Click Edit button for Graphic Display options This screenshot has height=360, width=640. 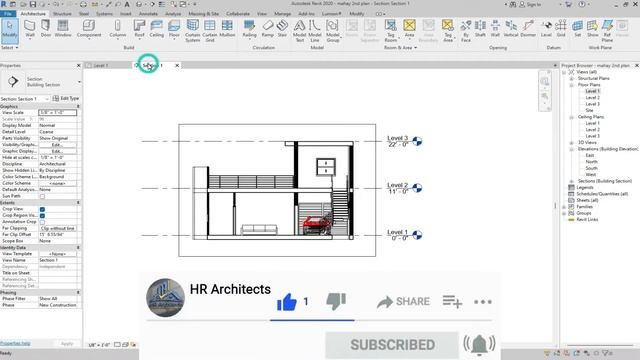coord(57,151)
